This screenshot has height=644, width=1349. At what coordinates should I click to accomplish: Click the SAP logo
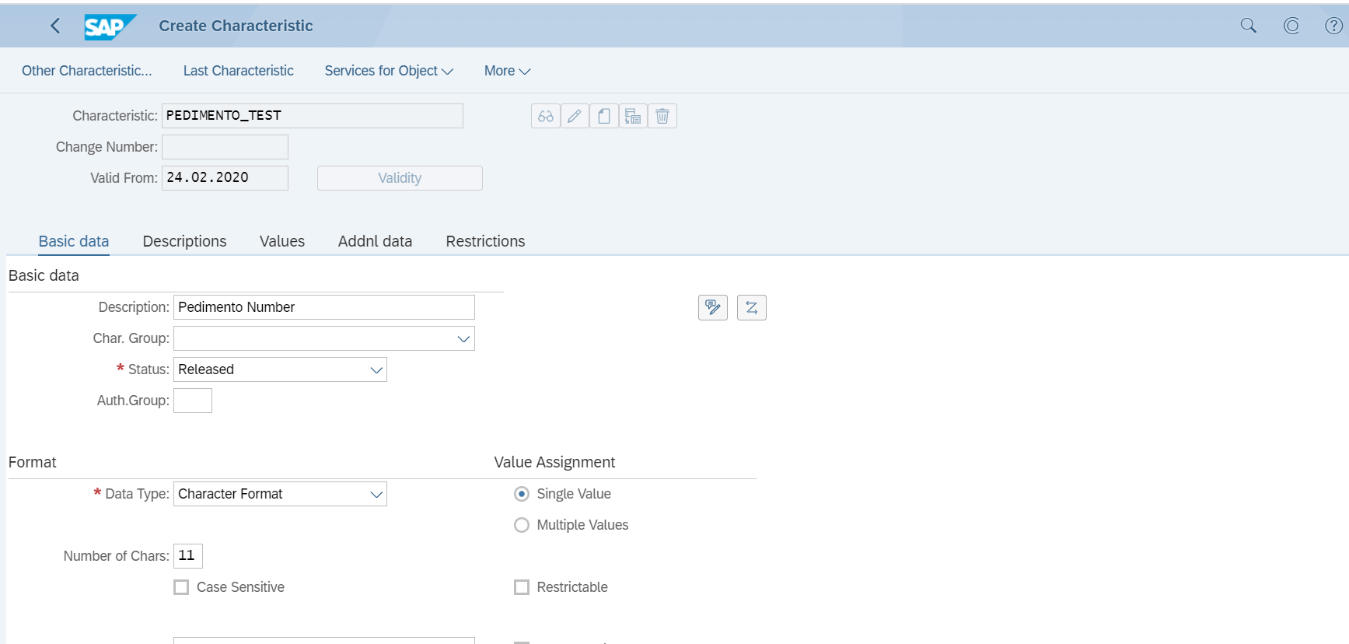tap(109, 26)
